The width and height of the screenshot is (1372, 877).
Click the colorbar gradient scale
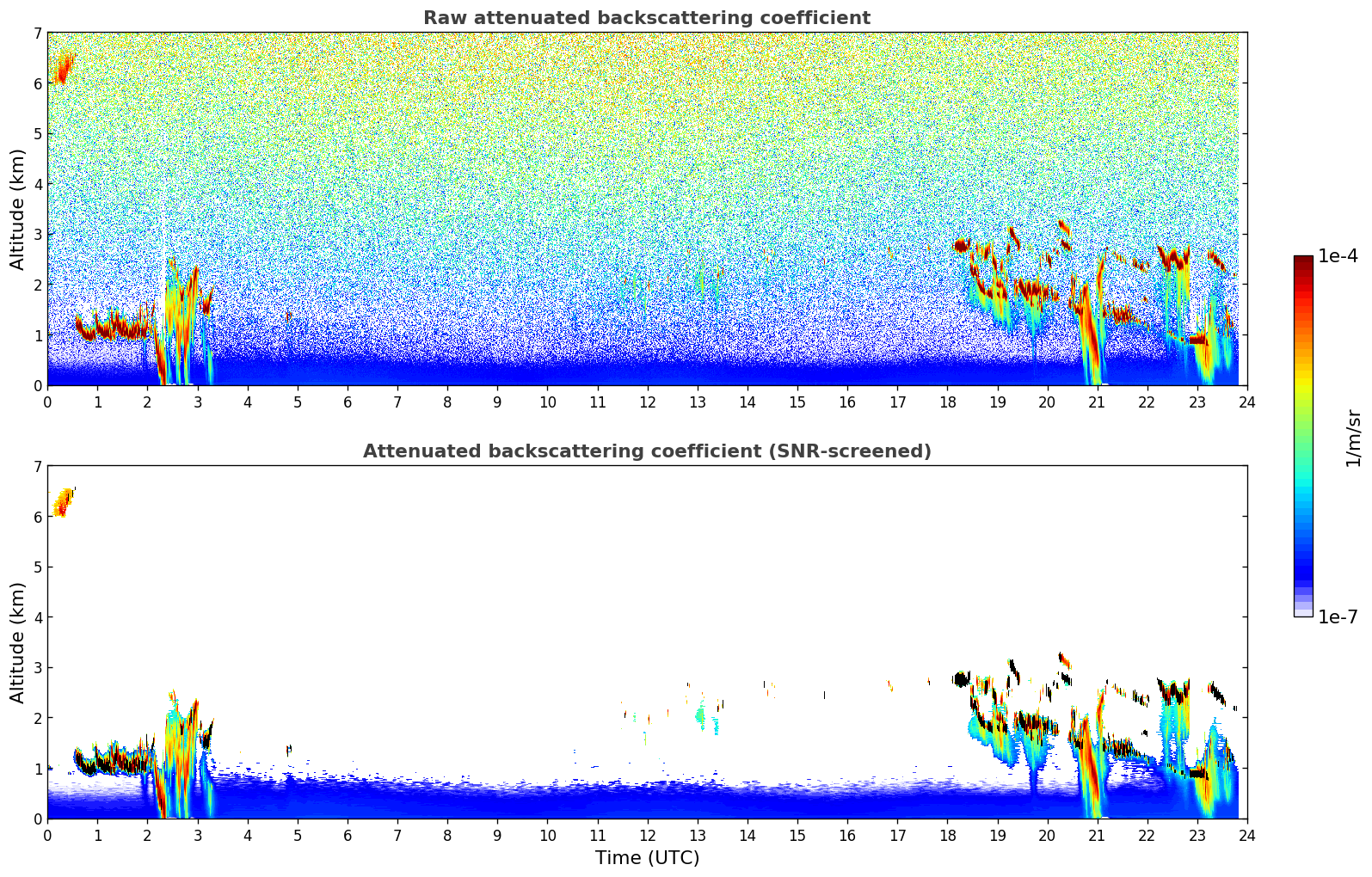coord(1303,436)
